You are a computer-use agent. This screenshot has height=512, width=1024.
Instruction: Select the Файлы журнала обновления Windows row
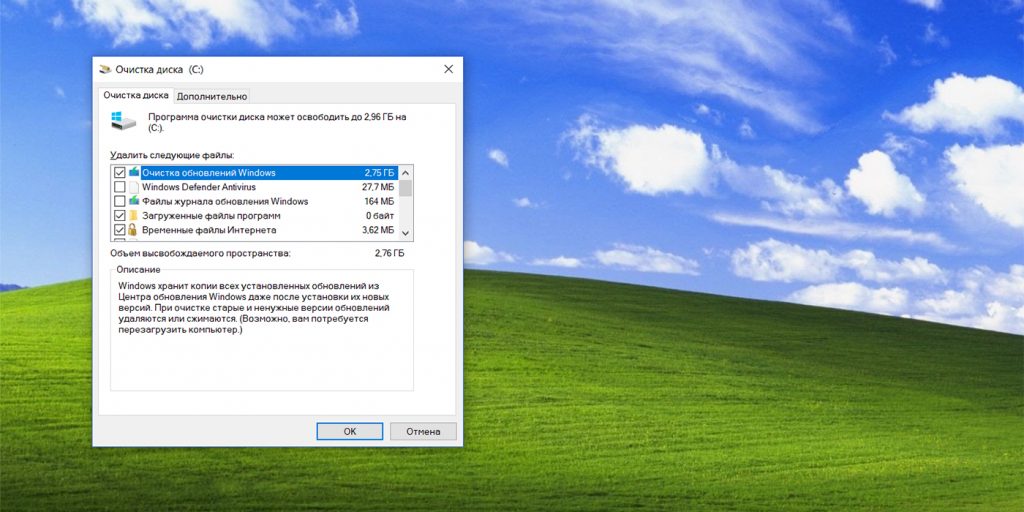tap(255, 201)
